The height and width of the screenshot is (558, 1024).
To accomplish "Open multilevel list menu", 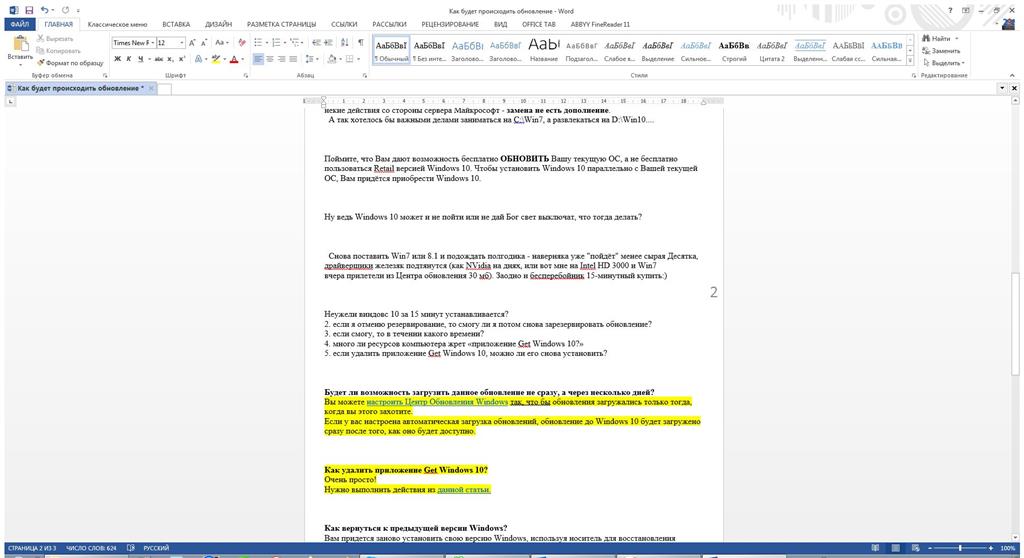I will (295, 42).
